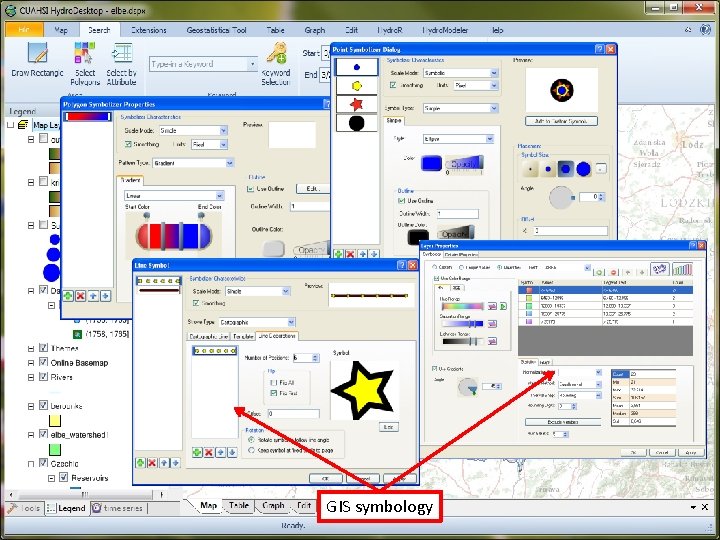Open Line Decorations tab in Line Symbolizer
720x540 pixels.
(x=277, y=336)
